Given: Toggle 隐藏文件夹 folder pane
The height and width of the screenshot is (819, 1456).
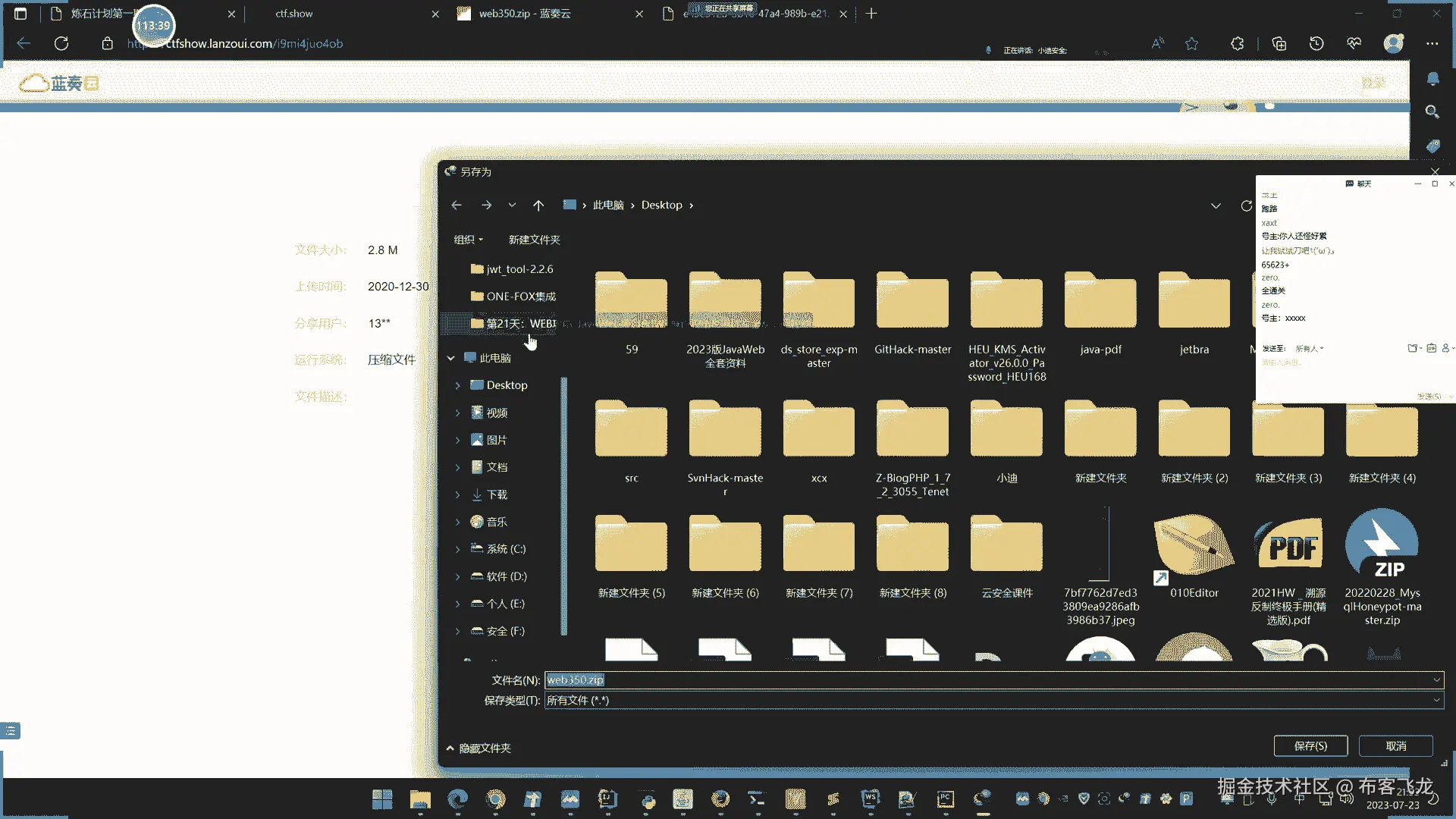Looking at the screenshot, I should tap(479, 748).
